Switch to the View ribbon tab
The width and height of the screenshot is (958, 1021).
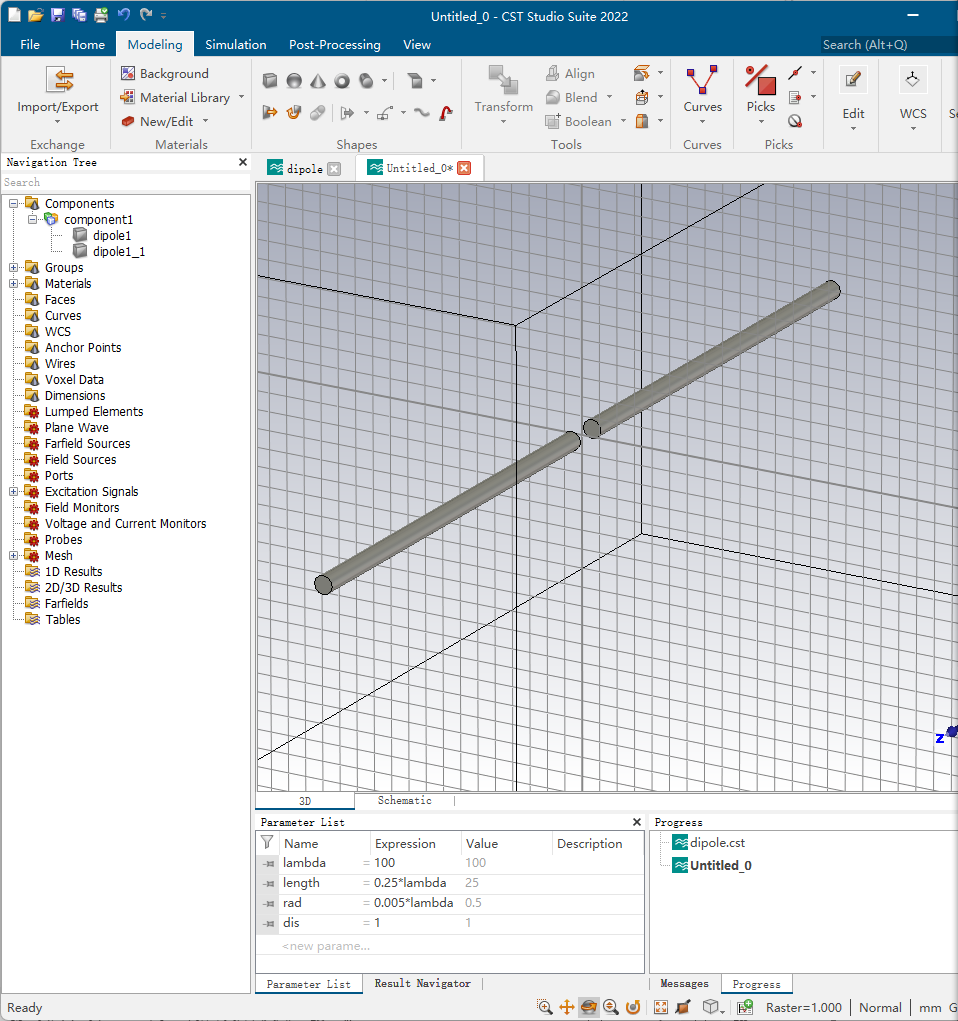(x=417, y=44)
